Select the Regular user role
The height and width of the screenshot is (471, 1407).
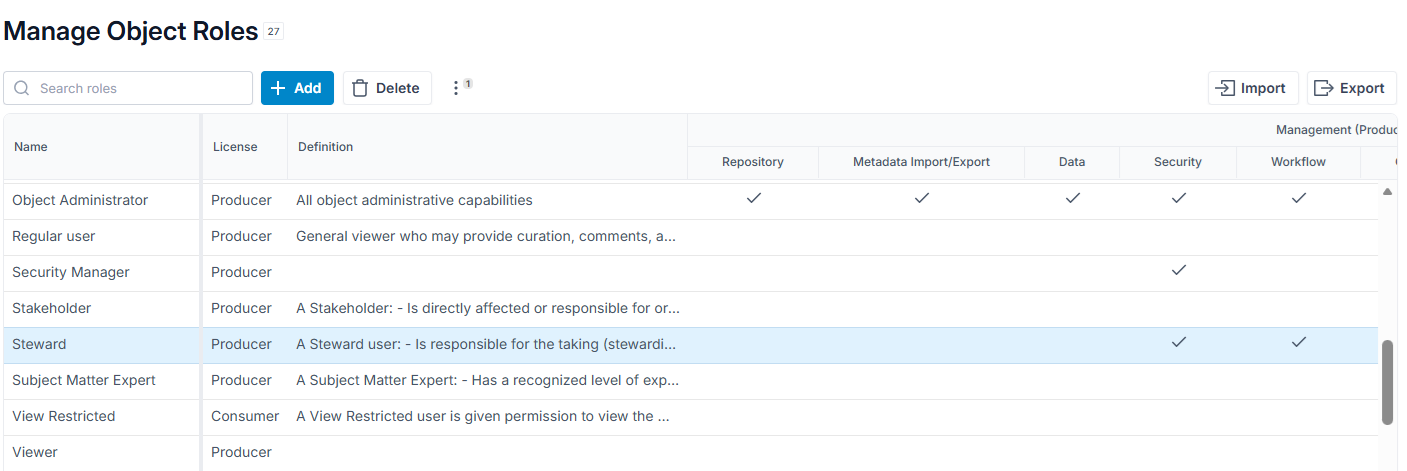[54, 236]
